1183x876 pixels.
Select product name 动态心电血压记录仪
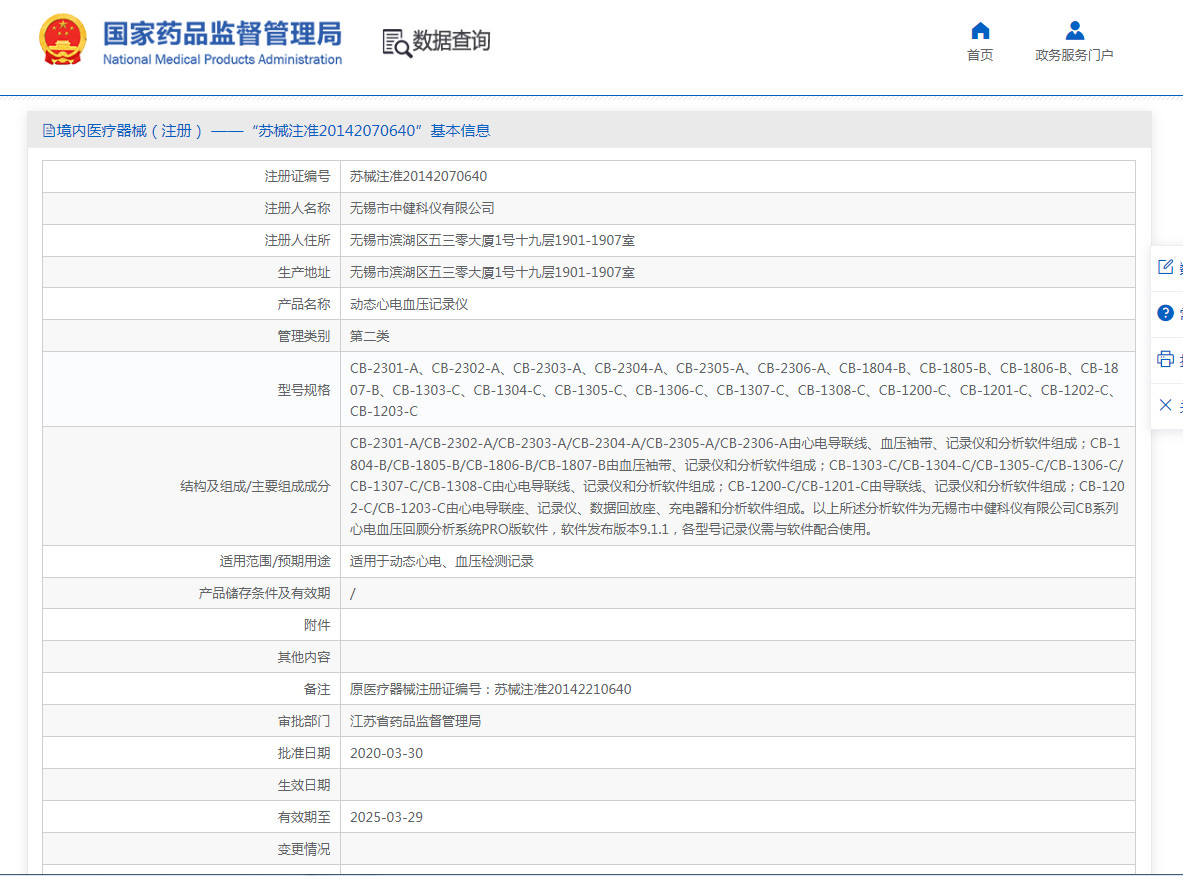pos(409,304)
